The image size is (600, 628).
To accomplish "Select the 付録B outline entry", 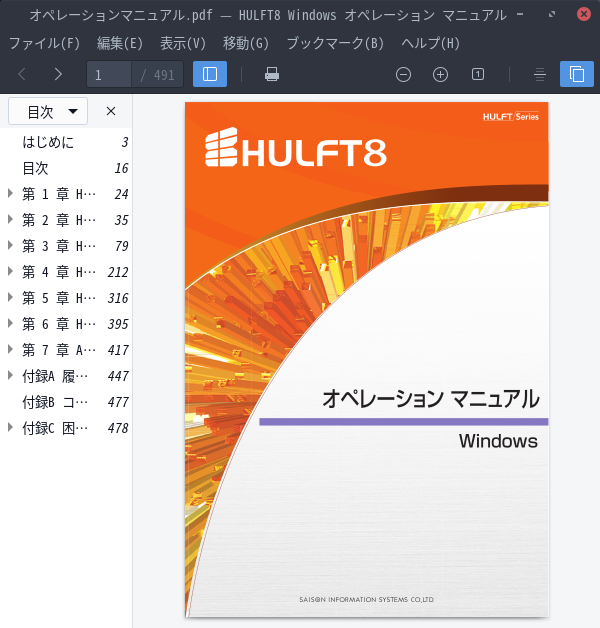I will tap(66, 402).
